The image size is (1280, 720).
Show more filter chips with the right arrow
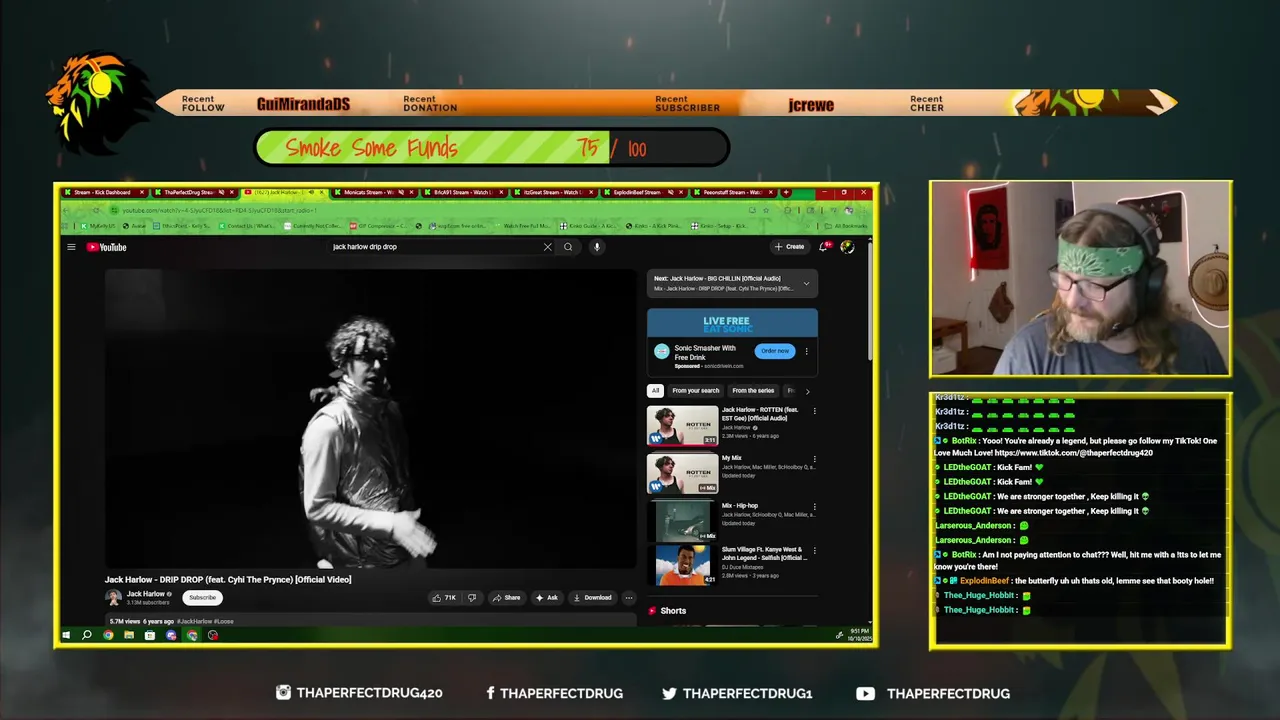point(807,391)
